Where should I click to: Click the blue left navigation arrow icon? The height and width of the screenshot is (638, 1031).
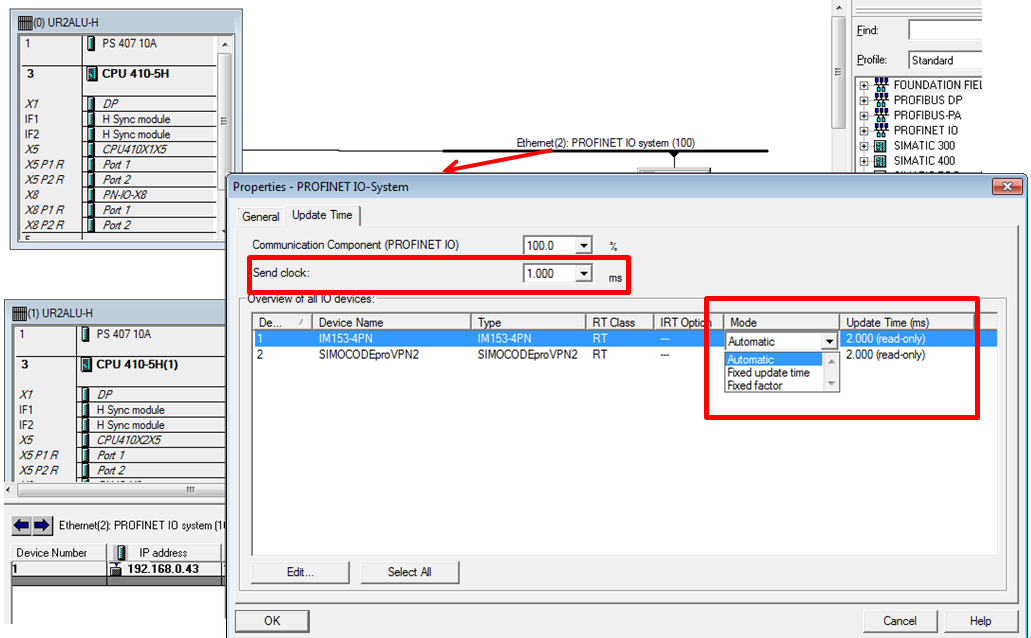point(22,525)
